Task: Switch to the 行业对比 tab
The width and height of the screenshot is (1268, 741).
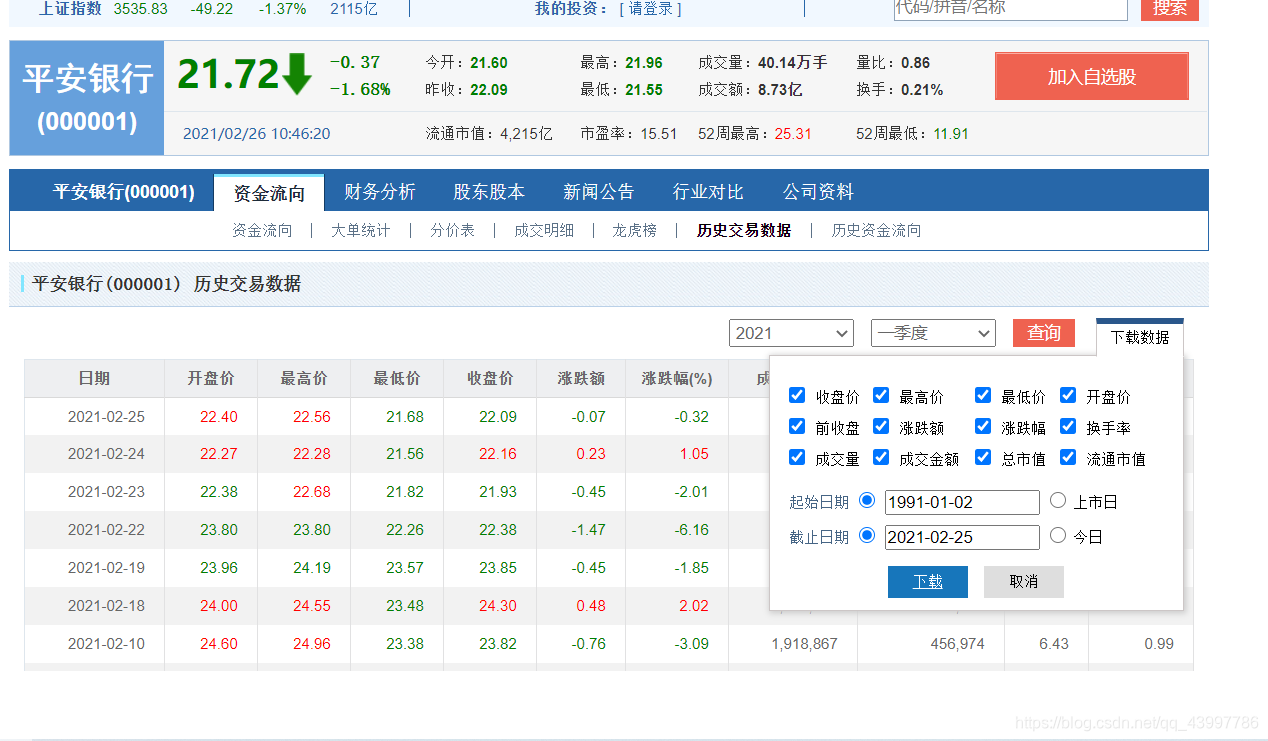Action: pos(708,191)
